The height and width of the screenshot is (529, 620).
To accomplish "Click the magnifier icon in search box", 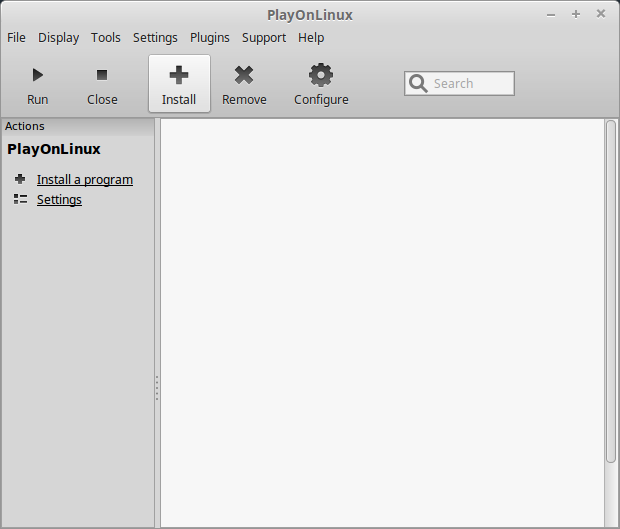I will click(x=418, y=83).
